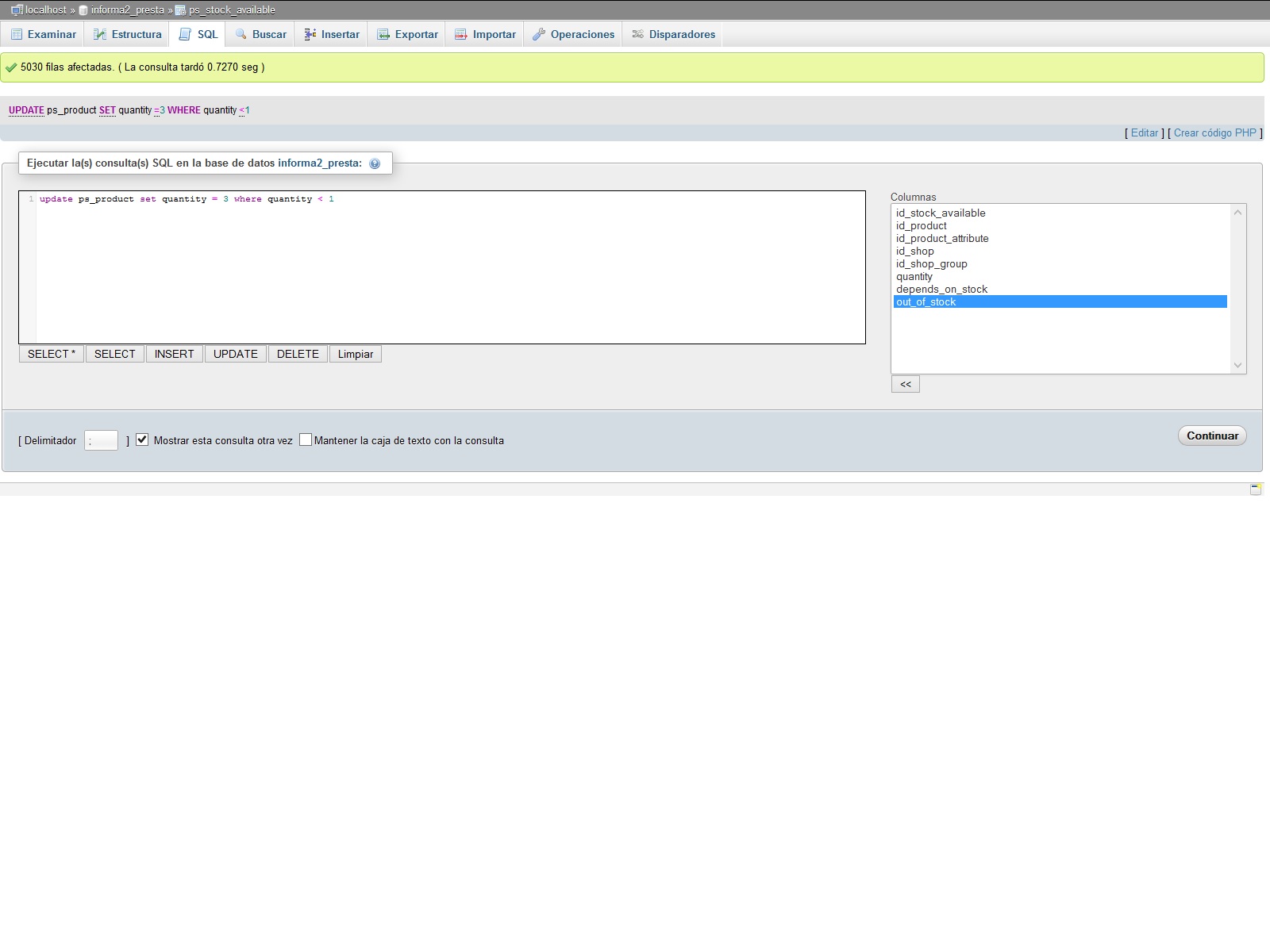Image resolution: width=1270 pixels, height=952 pixels.
Task: Click the 'Crear código PHP' link
Action: (1215, 133)
